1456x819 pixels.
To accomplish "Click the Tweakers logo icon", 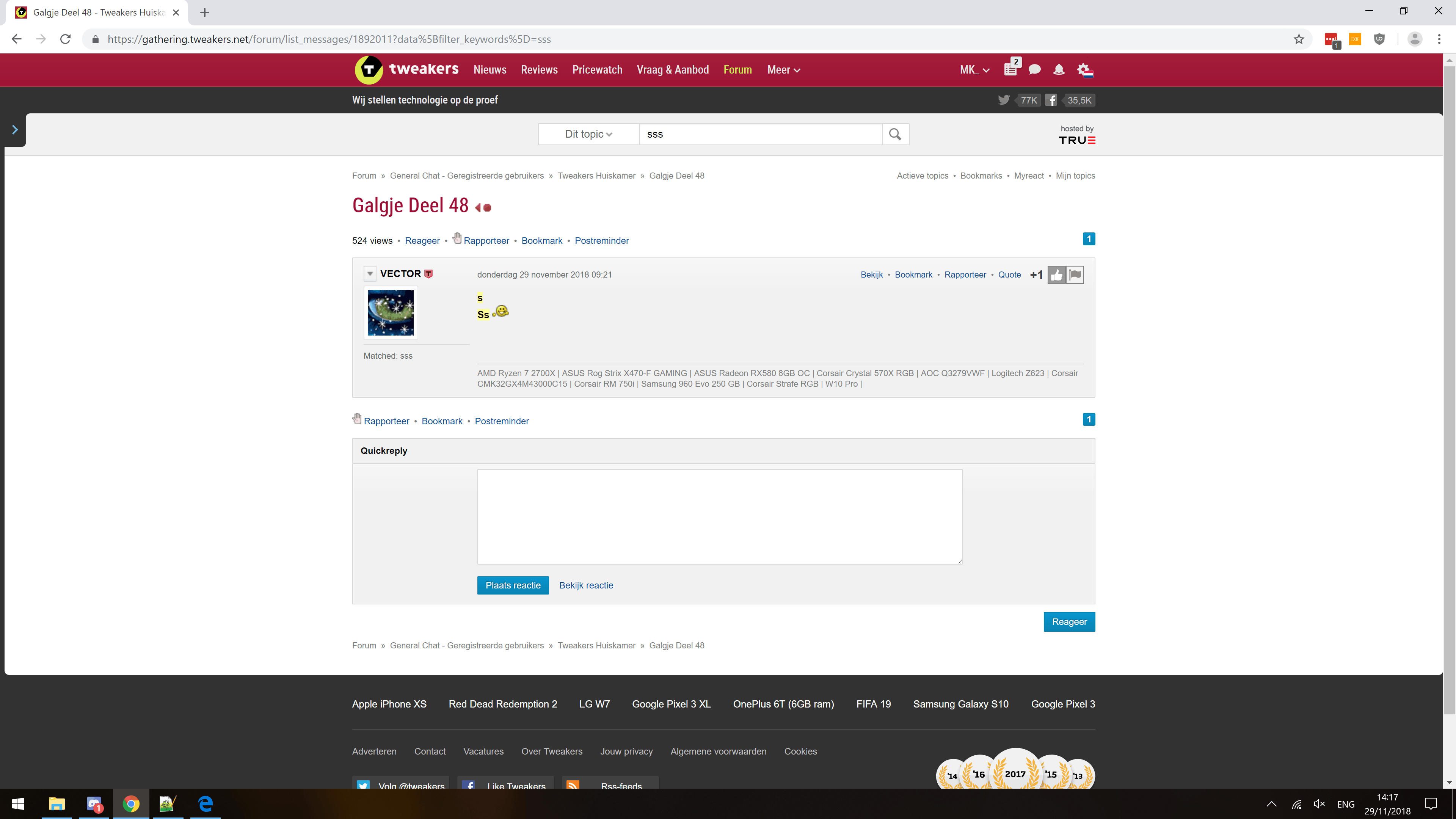I will 369,69.
